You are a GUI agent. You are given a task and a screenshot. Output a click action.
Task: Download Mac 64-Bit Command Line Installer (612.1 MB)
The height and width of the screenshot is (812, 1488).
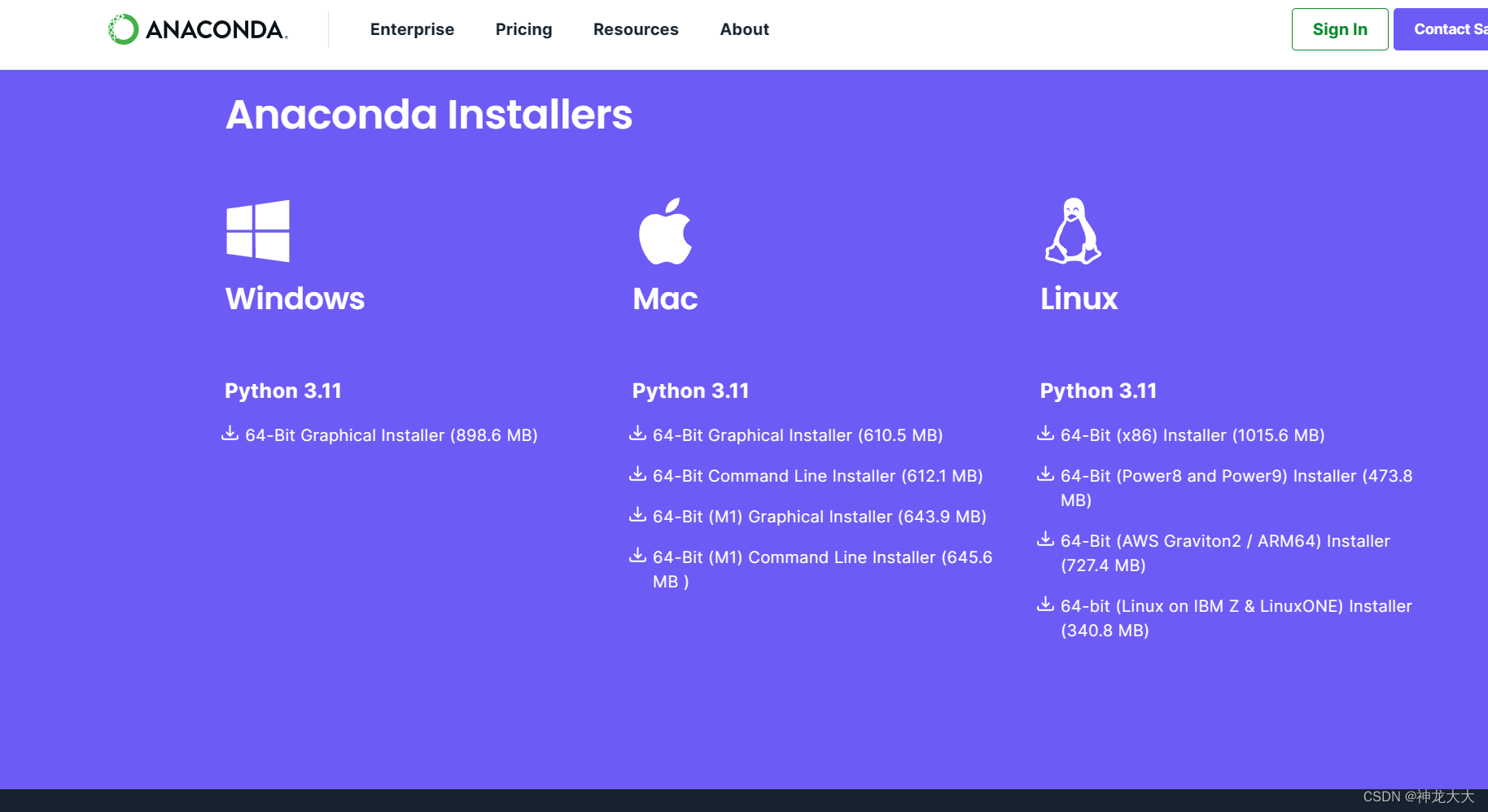pyautogui.click(x=818, y=476)
